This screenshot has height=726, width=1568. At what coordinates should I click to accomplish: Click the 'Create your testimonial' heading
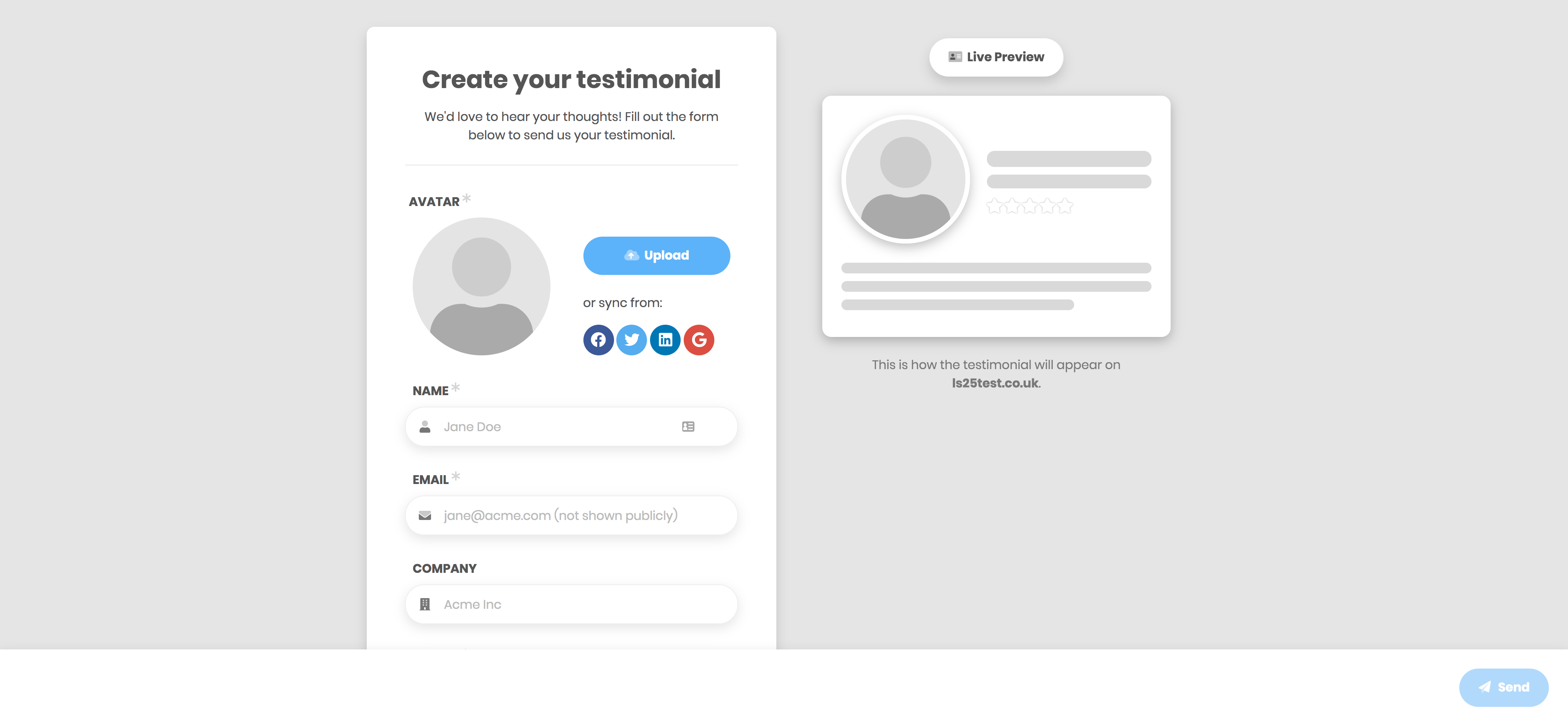point(571,80)
